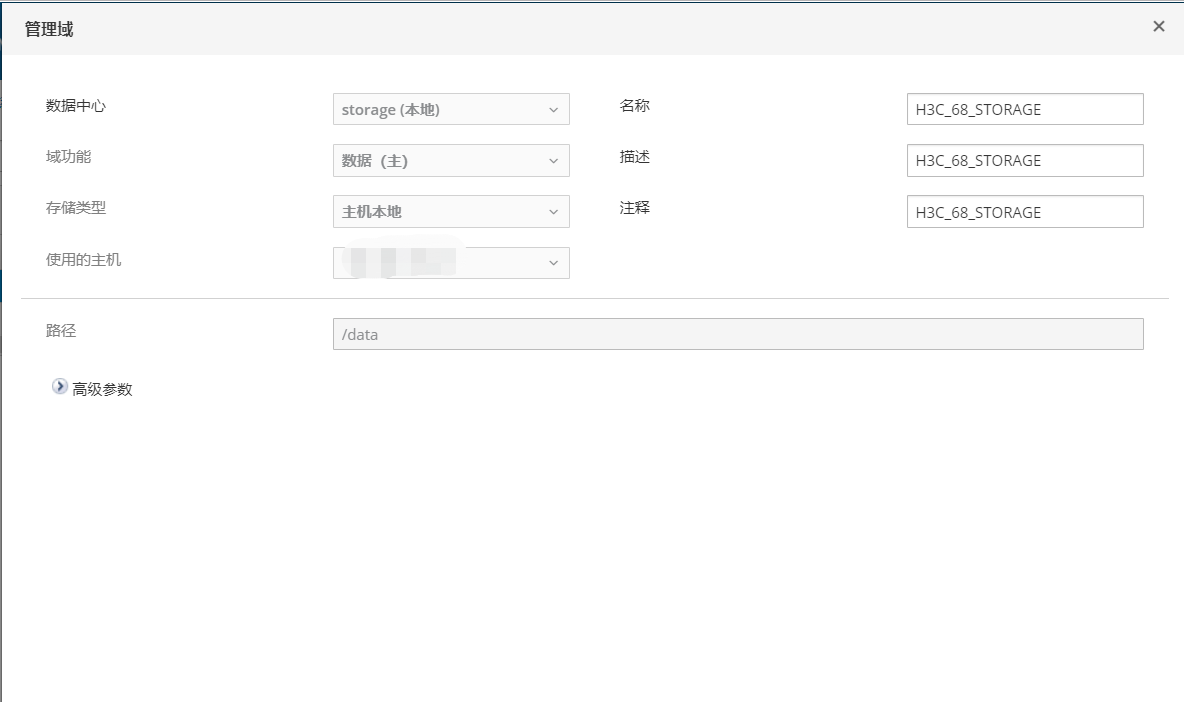The width and height of the screenshot is (1184, 702).
Task: Open the 使用的主机 dropdown
Action: pyautogui.click(x=440, y=263)
